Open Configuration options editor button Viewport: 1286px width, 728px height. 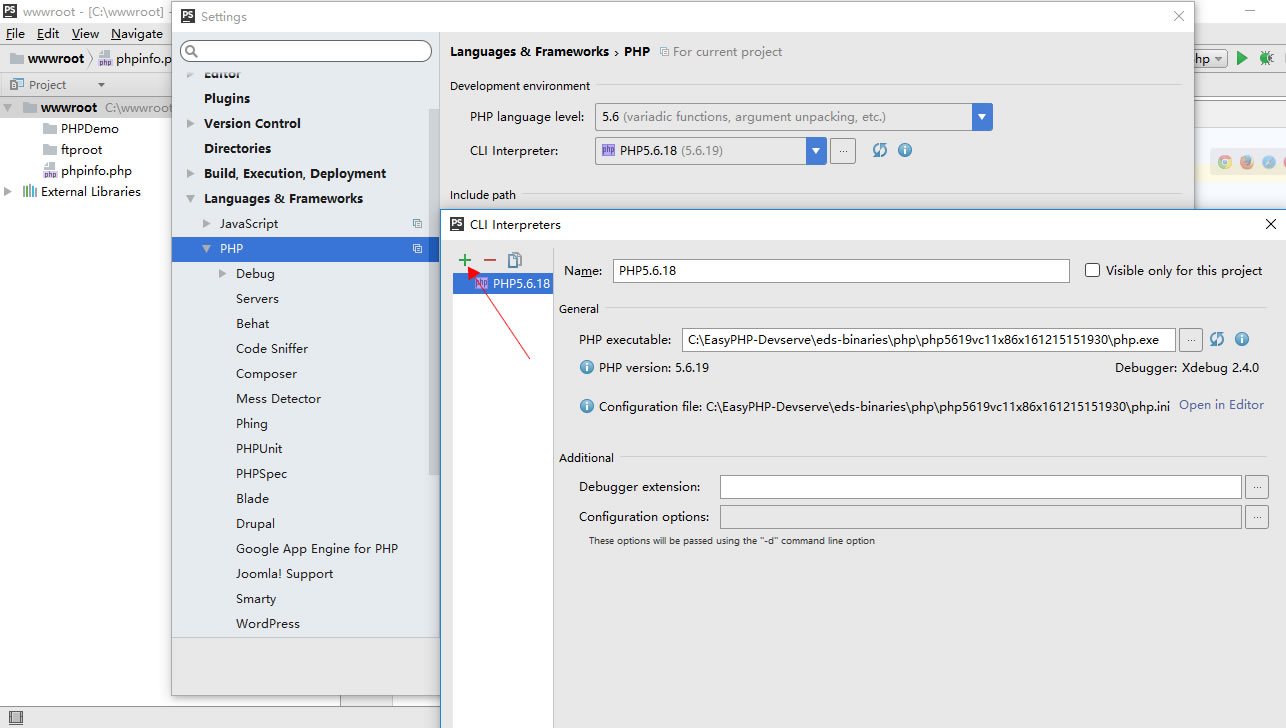[1257, 517]
